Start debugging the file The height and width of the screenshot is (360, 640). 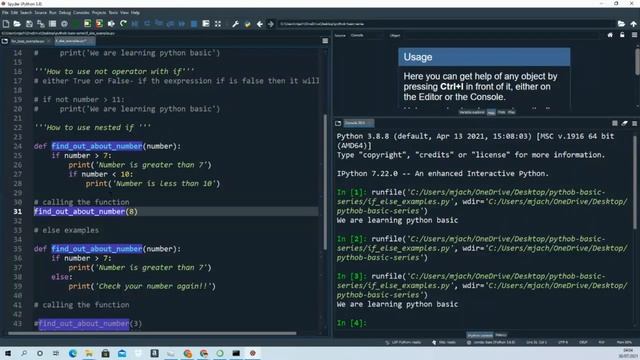pos(135,24)
